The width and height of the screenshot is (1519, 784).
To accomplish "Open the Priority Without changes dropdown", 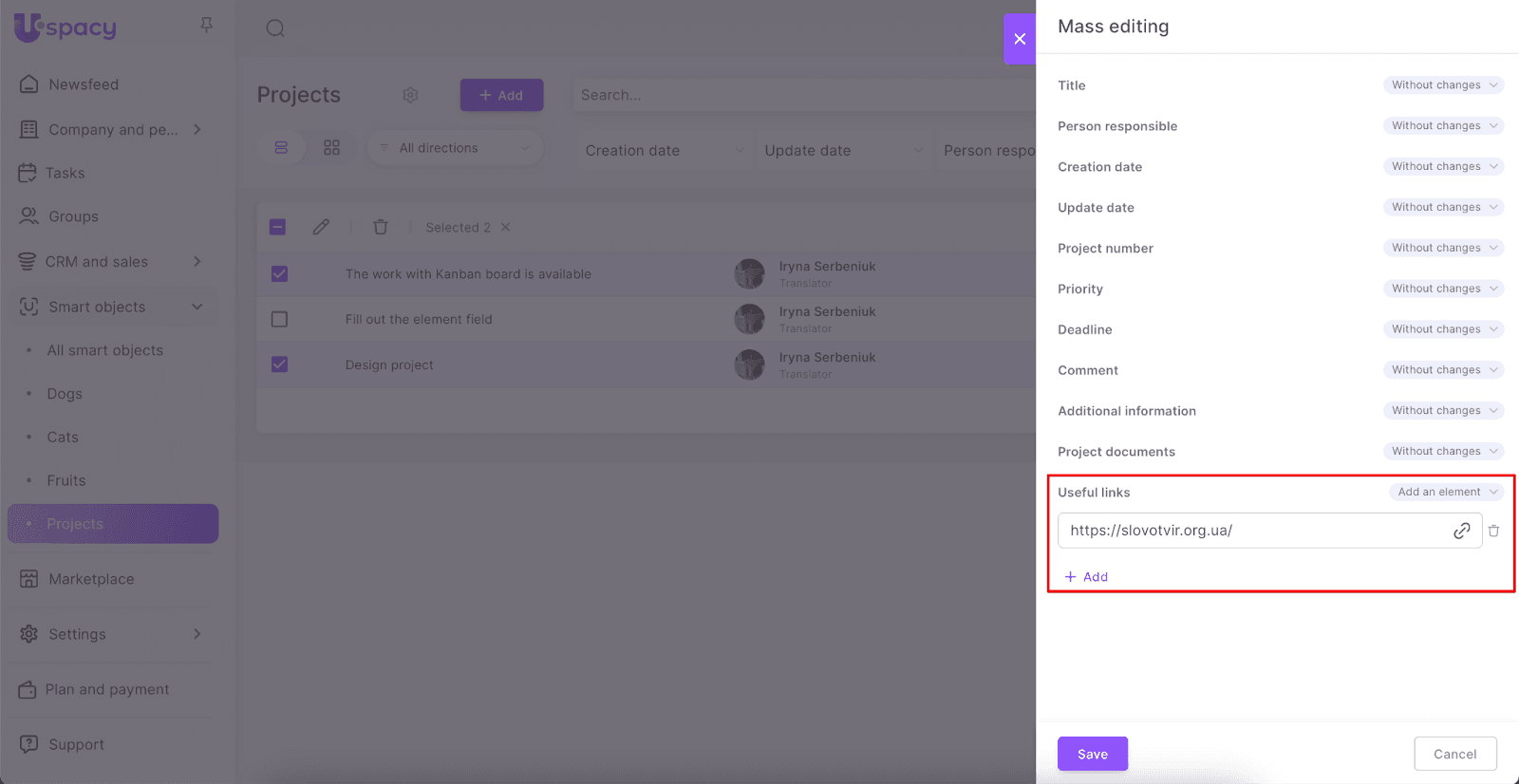I will point(1443,289).
